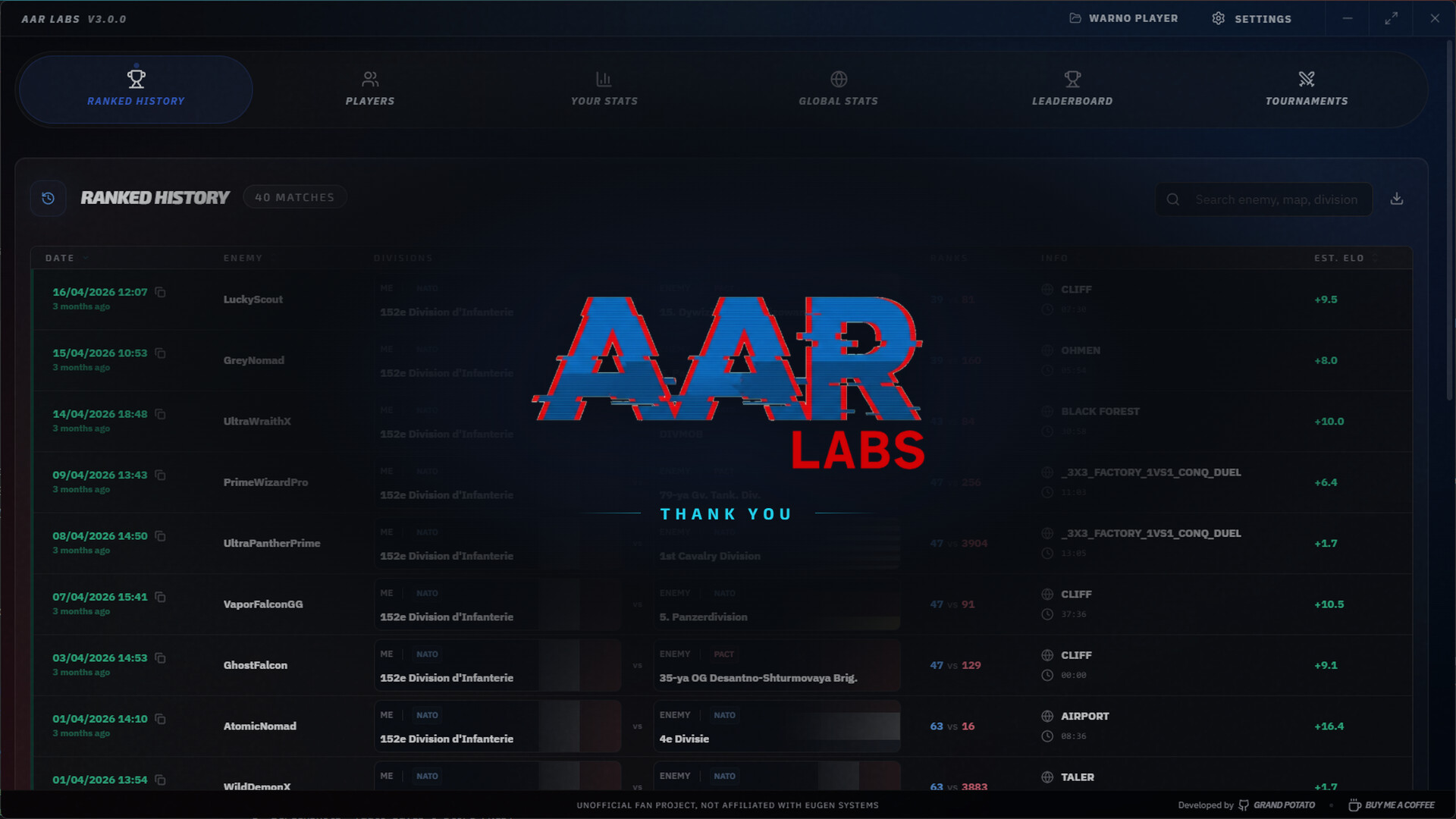Select enemy UltraWraithX
The image size is (1456, 819).
(x=256, y=422)
